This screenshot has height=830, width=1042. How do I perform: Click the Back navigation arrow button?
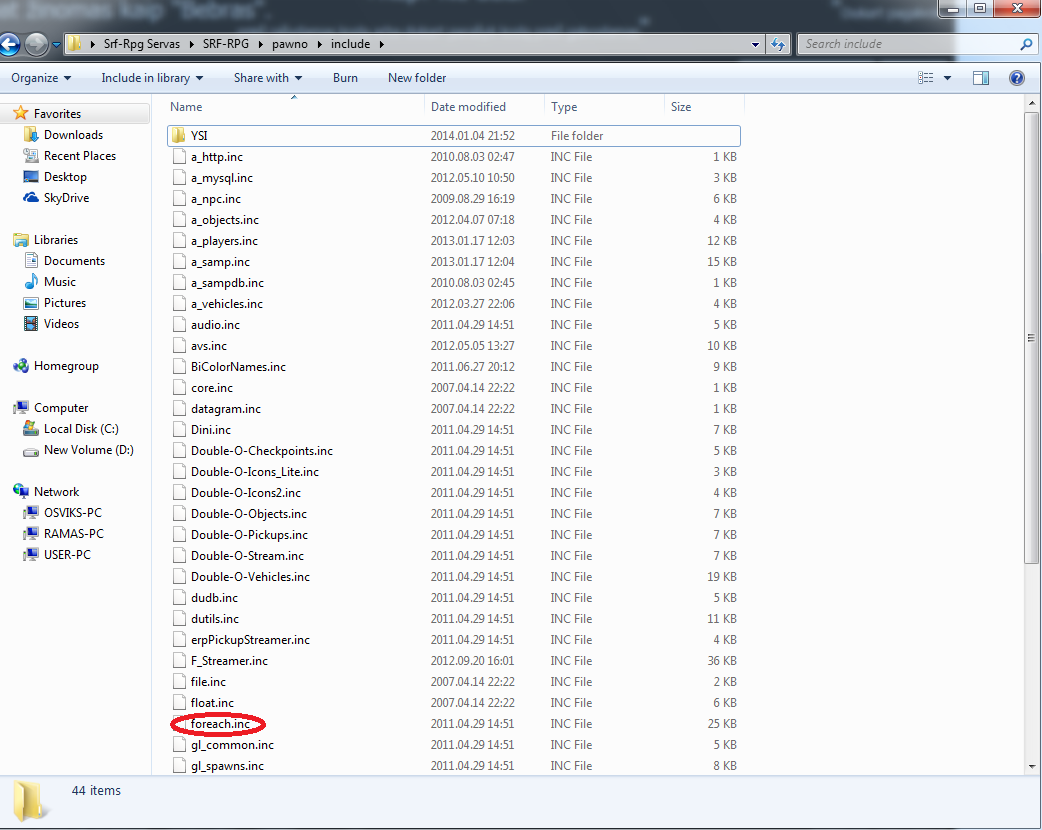pyautogui.click(x=9, y=45)
